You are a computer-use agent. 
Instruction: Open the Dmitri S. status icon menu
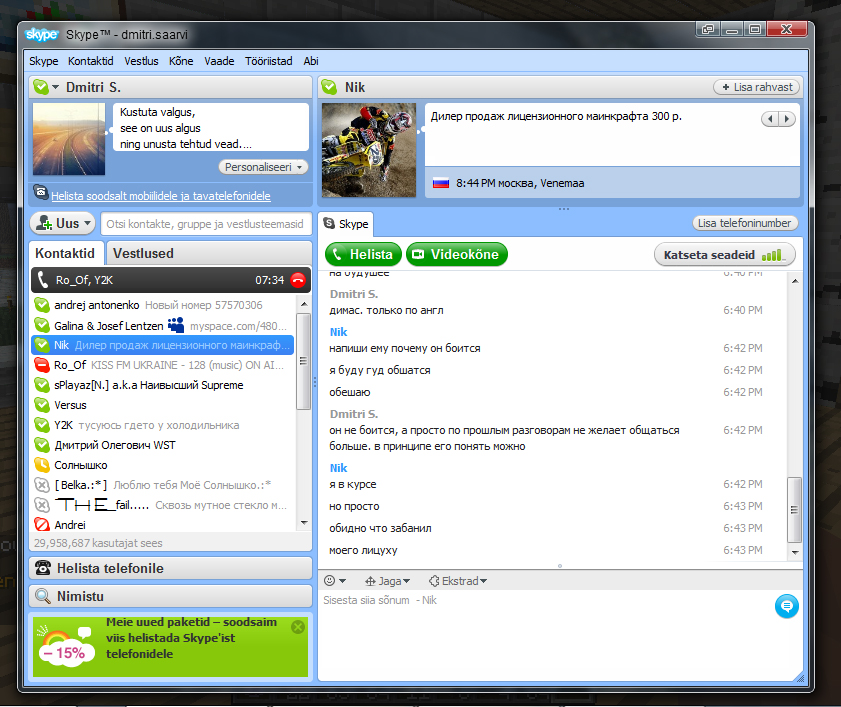coord(45,87)
